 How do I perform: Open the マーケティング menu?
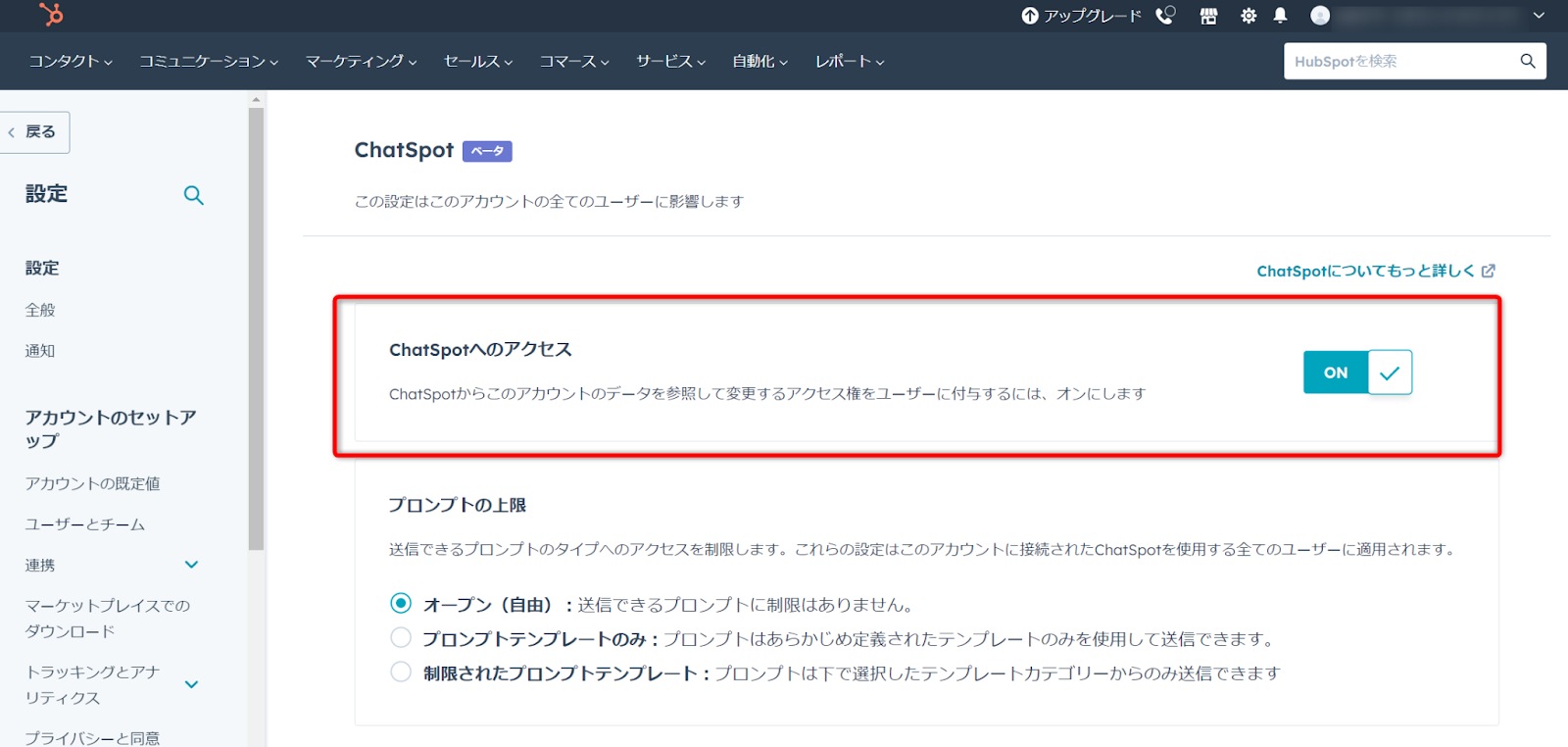click(361, 61)
